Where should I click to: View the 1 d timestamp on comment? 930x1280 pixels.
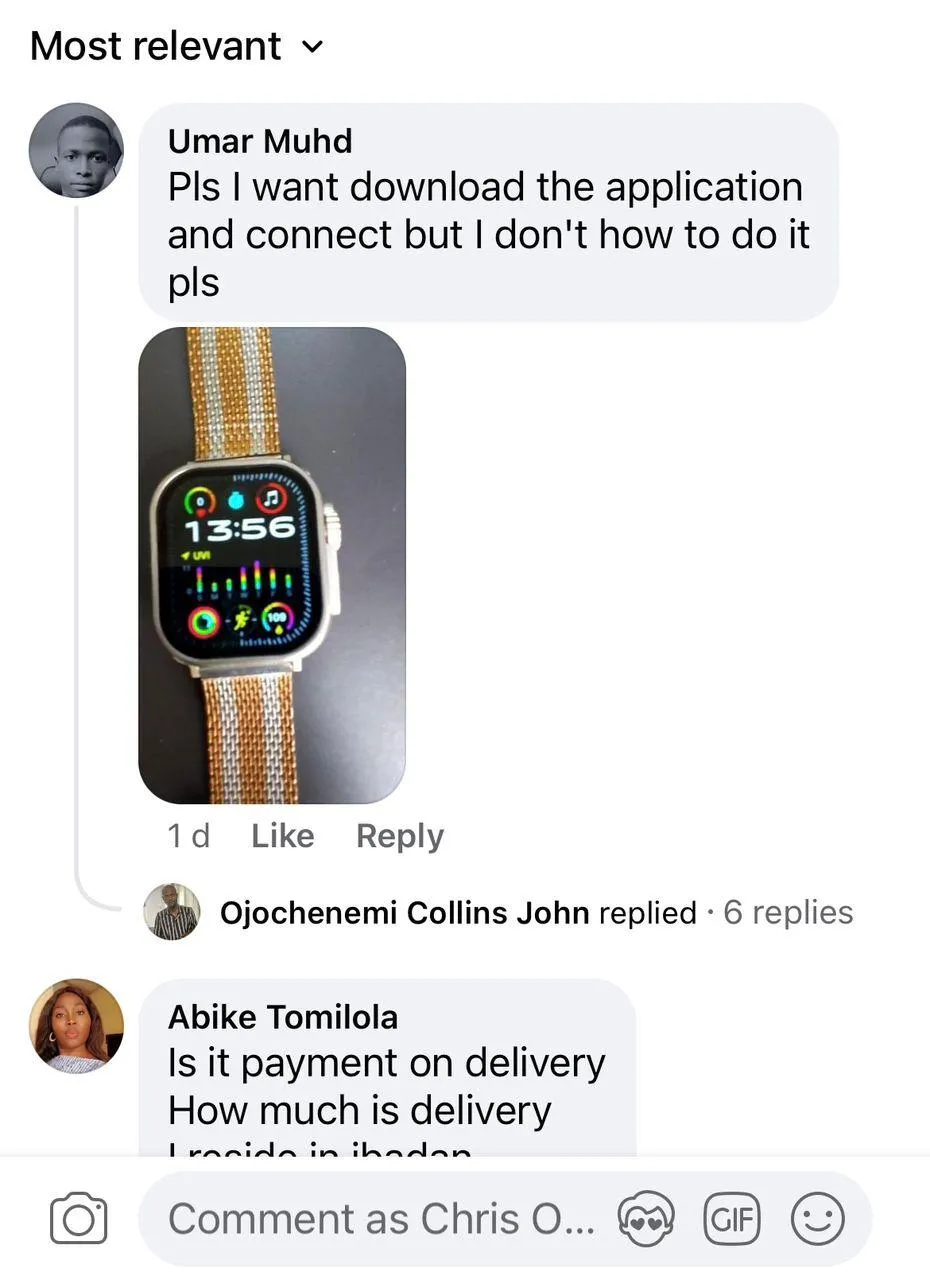click(x=188, y=836)
